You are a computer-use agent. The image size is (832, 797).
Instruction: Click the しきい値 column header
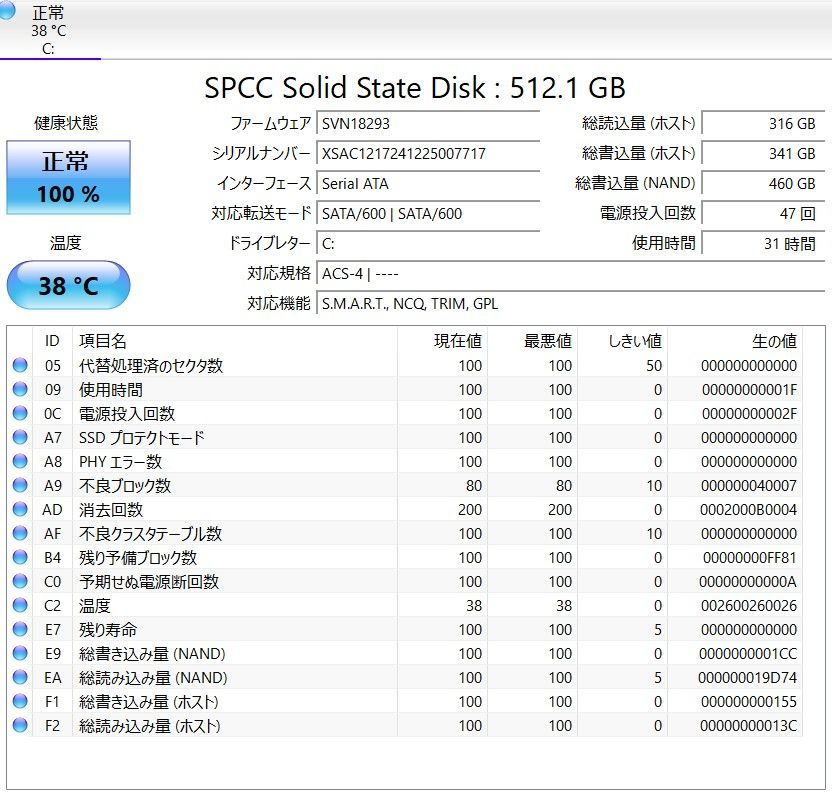click(623, 341)
